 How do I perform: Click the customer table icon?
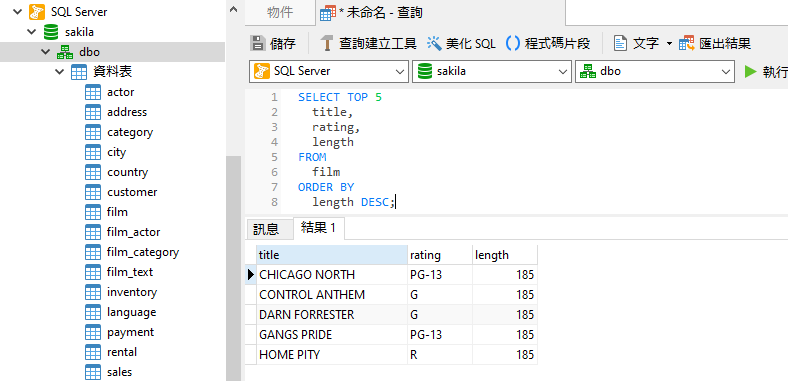click(93, 192)
